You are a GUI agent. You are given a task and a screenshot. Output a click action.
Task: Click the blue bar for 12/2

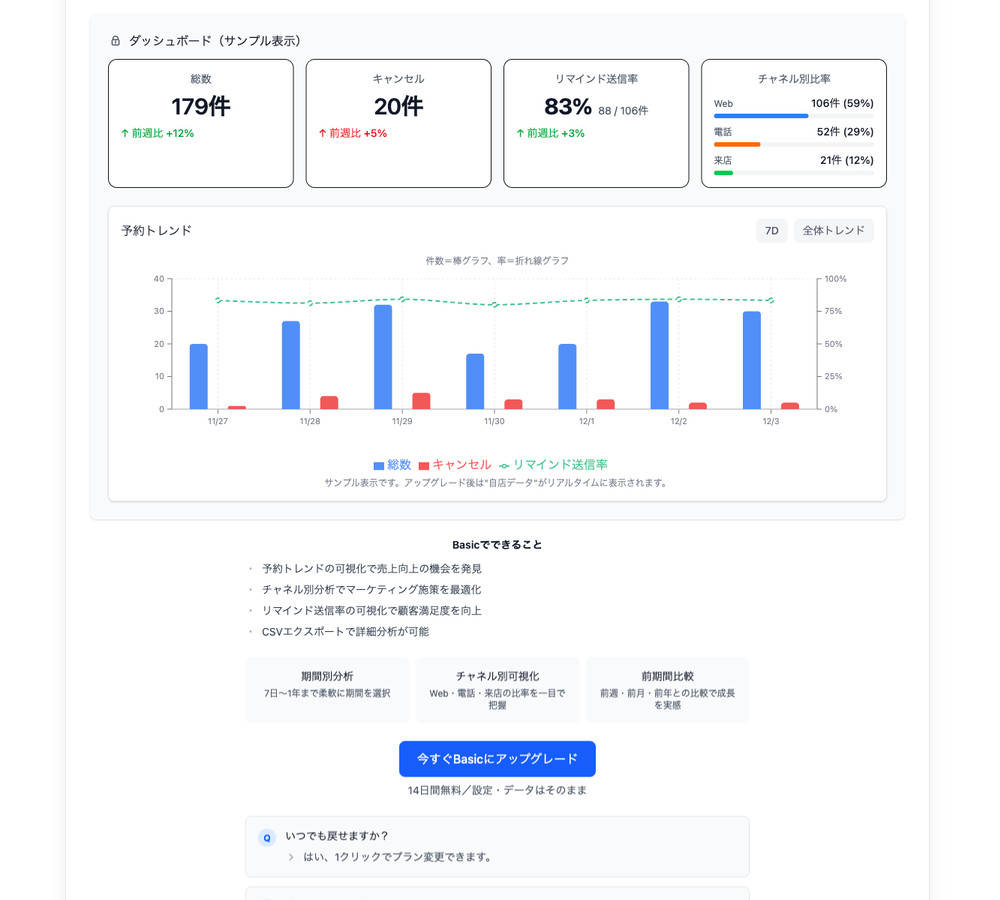(x=659, y=355)
